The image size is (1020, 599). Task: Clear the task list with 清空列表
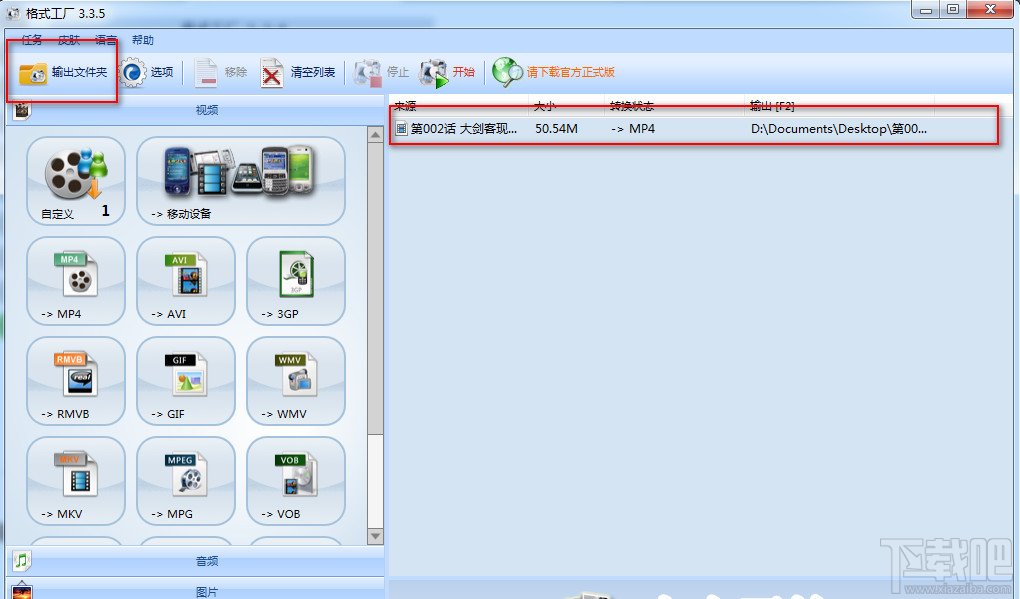point(298,72)
